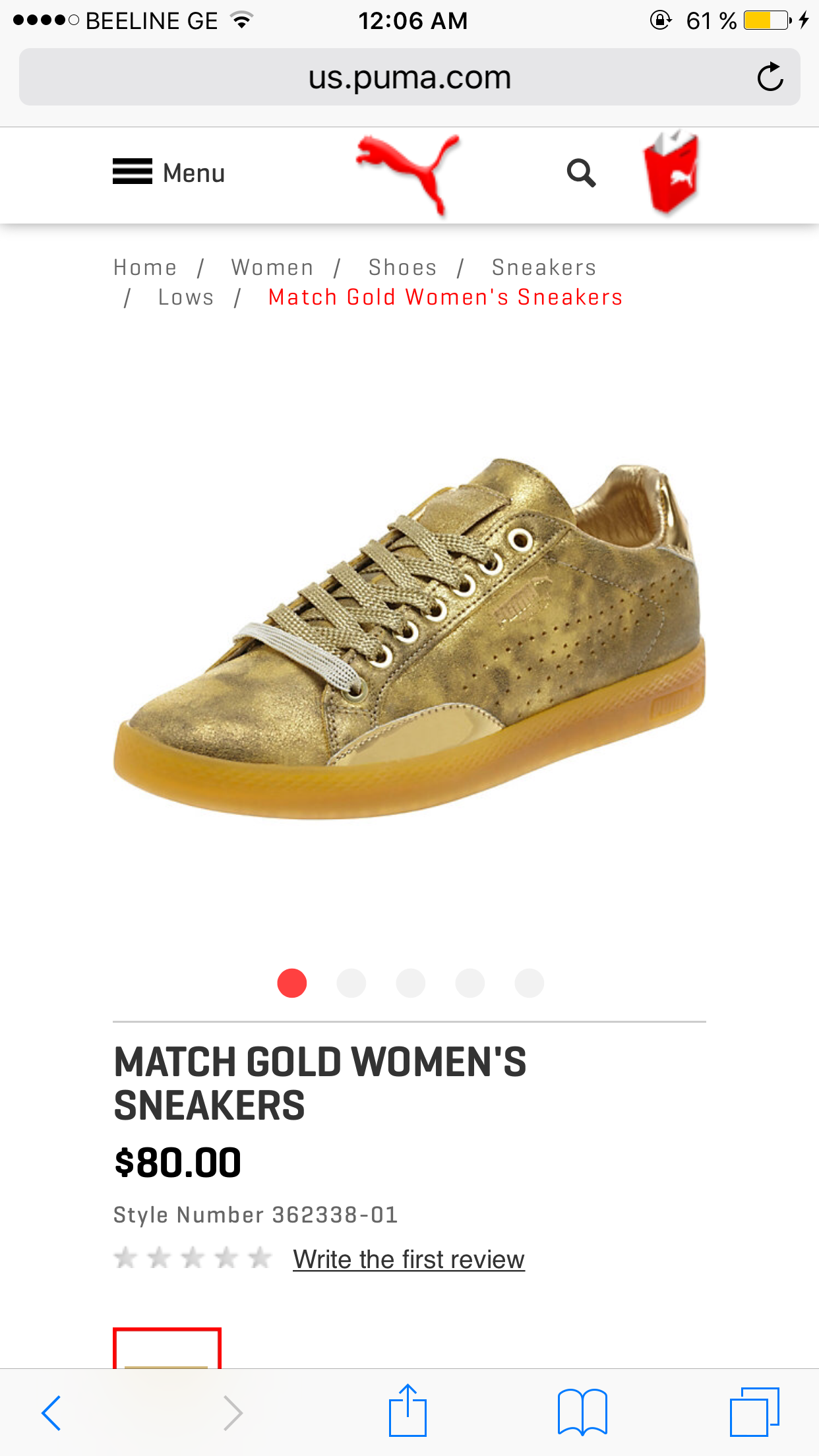This screenshot has height=1456, width=819.
Task: Show open tabs in Safari
Action: pyautogui.click(x=754, y=1412)
